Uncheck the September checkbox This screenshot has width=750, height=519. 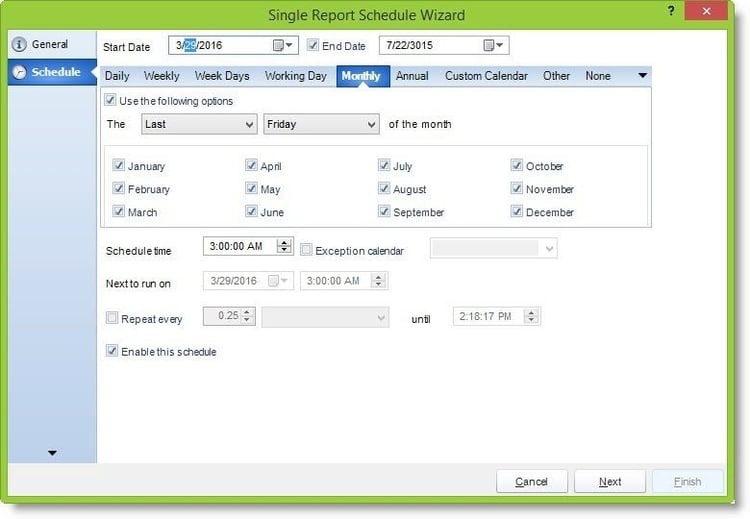pos(384,211)
